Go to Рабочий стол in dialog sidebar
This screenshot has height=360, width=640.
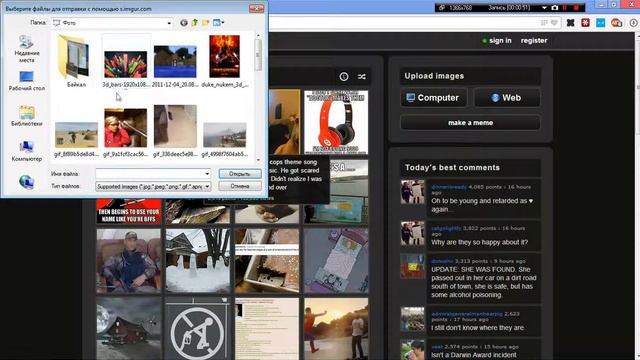pyautogui.click(x=27, y=80)
